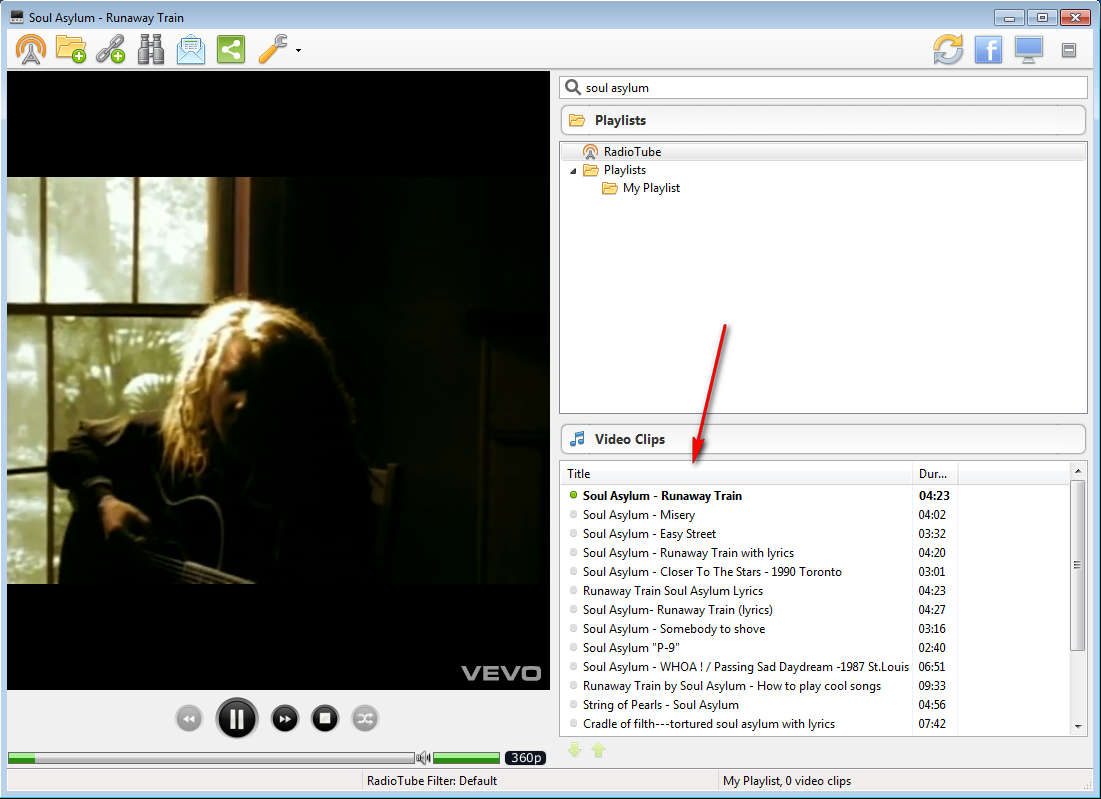Click 'My Playlist, 0 video clips' status text
Image resolution: width=1101 pixels, height=799 pixels.
coord(787,781)
